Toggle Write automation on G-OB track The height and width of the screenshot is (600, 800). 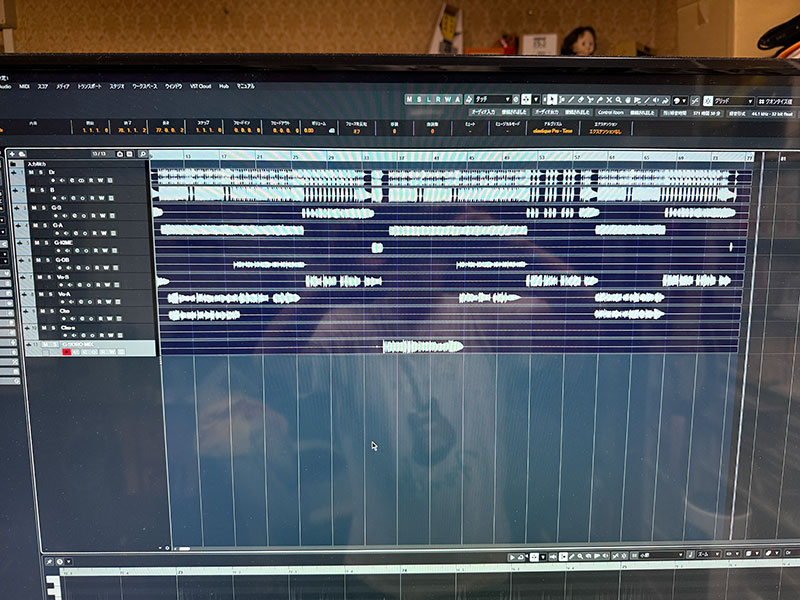point(106,268)
